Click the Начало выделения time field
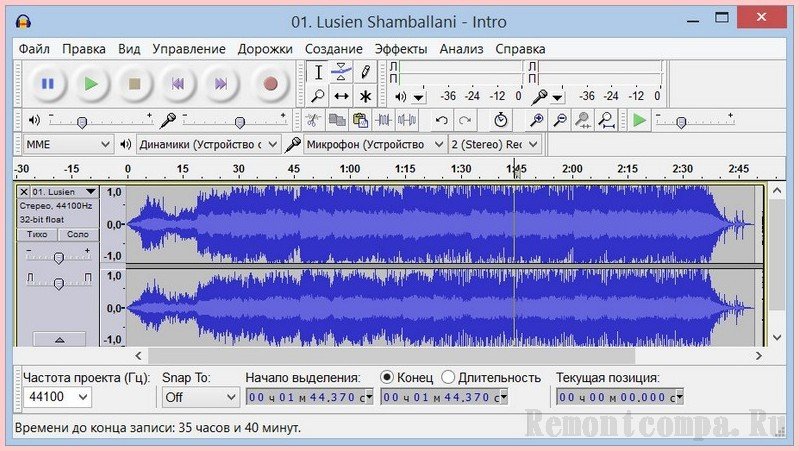 coord(309,397)
